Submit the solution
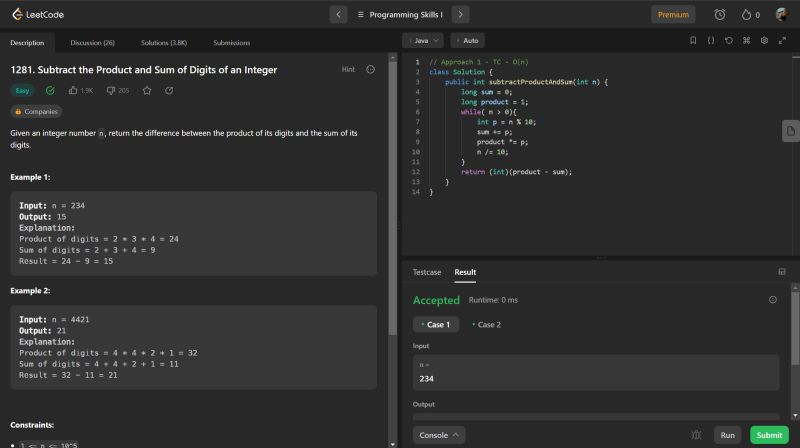800x448 pixels. pos(769,435)
